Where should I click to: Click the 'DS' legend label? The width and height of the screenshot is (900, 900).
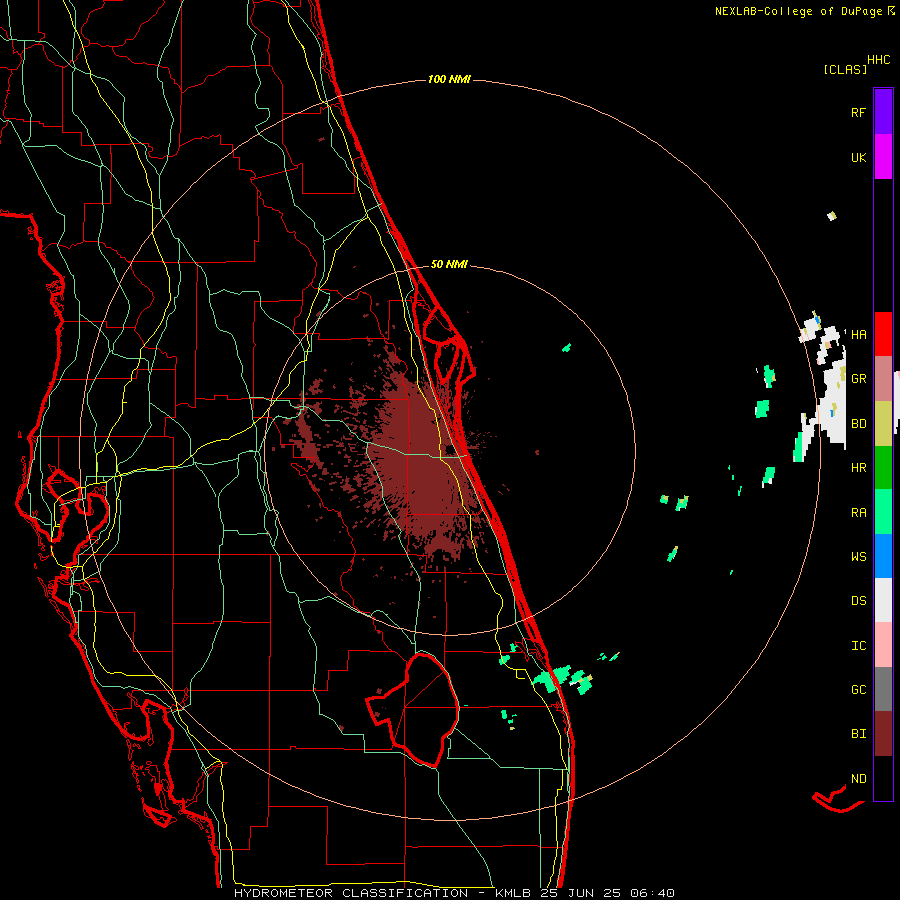[x=858, y=601]
